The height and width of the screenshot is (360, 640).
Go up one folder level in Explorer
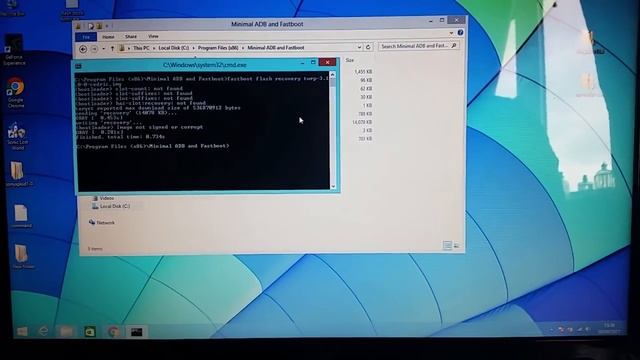(x=112, y=49)
